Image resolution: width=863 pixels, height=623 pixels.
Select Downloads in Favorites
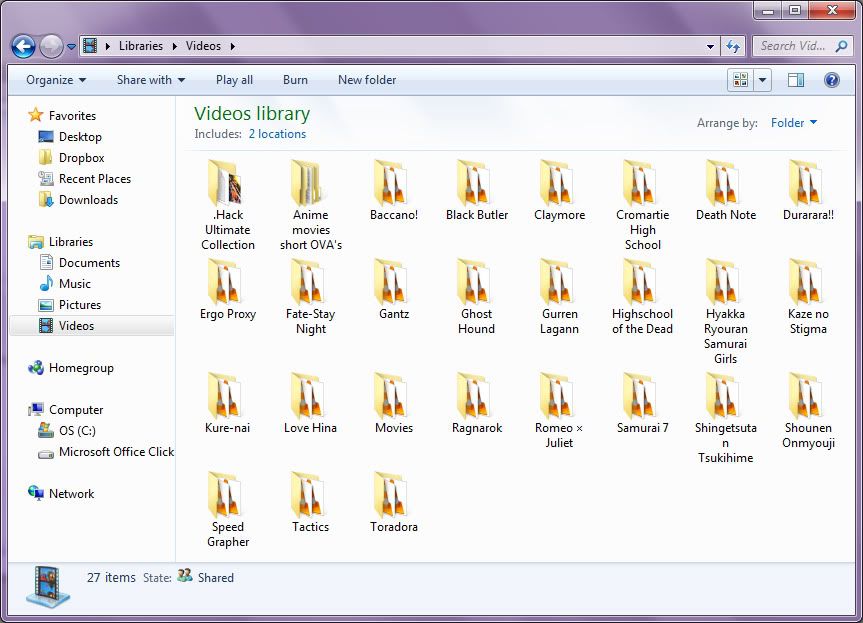pos(78,200)
